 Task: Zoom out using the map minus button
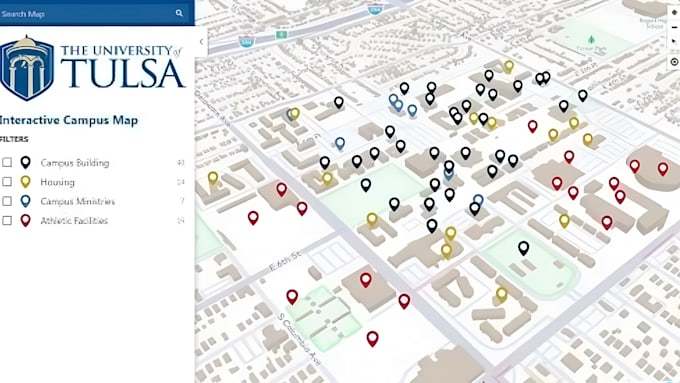pyautogui.click(x=674, y=27)
